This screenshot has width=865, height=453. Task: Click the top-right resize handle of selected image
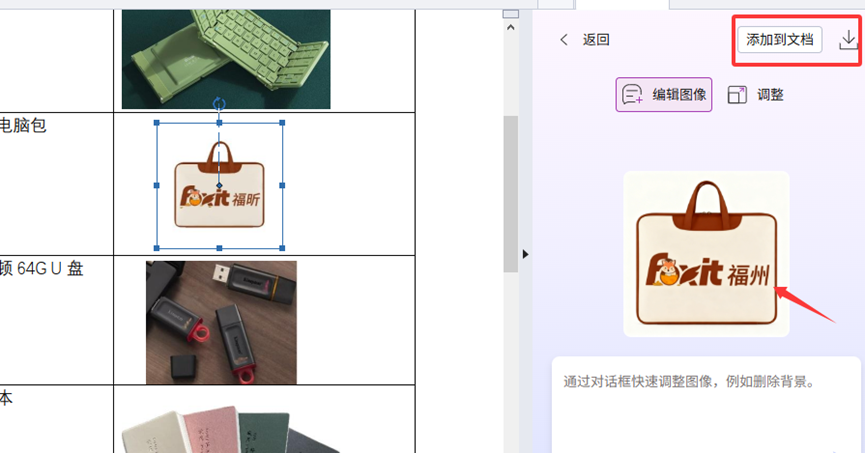click(x=283, y=123)
